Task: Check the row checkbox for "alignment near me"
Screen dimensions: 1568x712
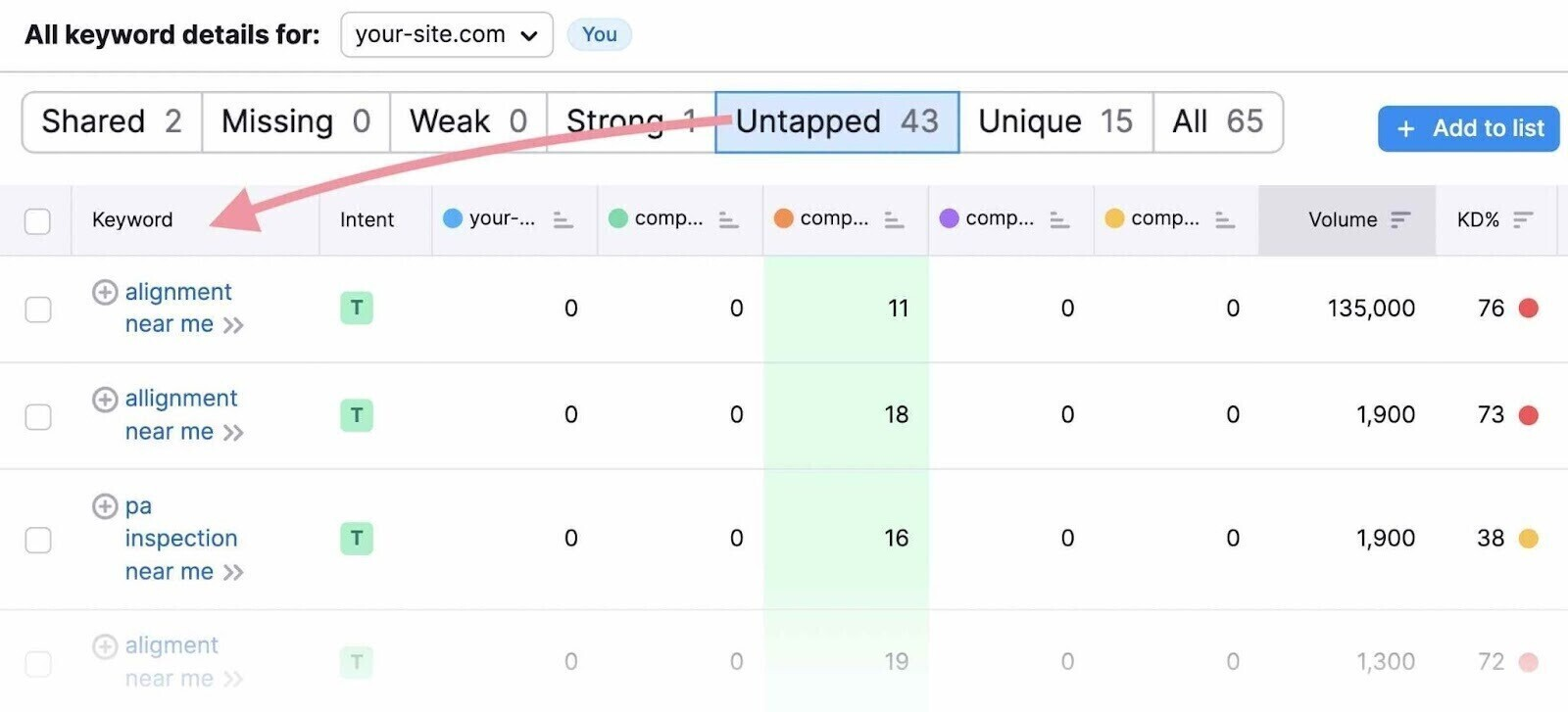Action: tap(38, 309)
